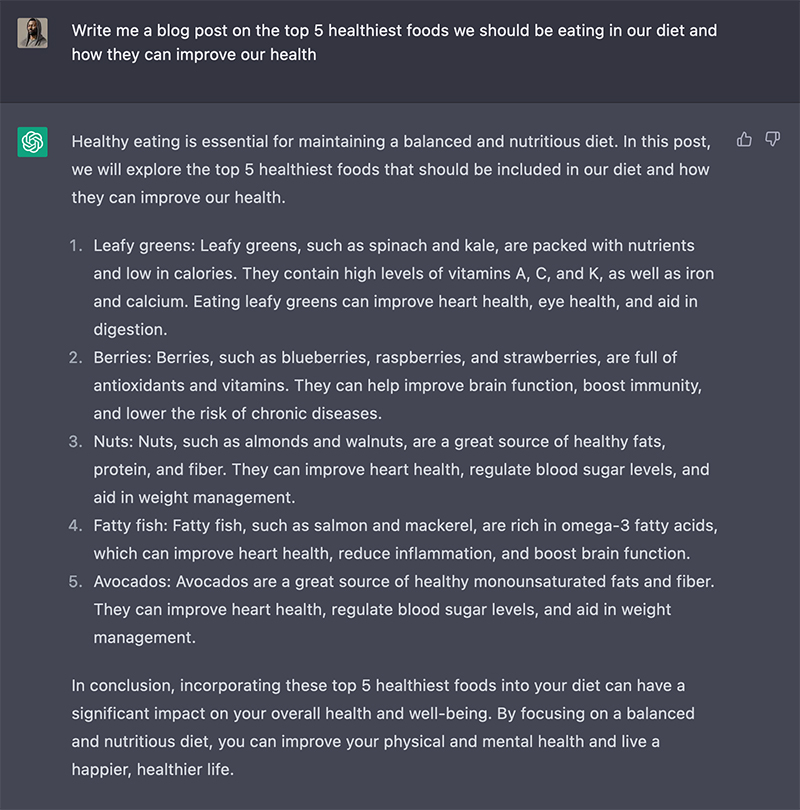
Task: Click the Avocados list item text
Action: coord(404,610)
